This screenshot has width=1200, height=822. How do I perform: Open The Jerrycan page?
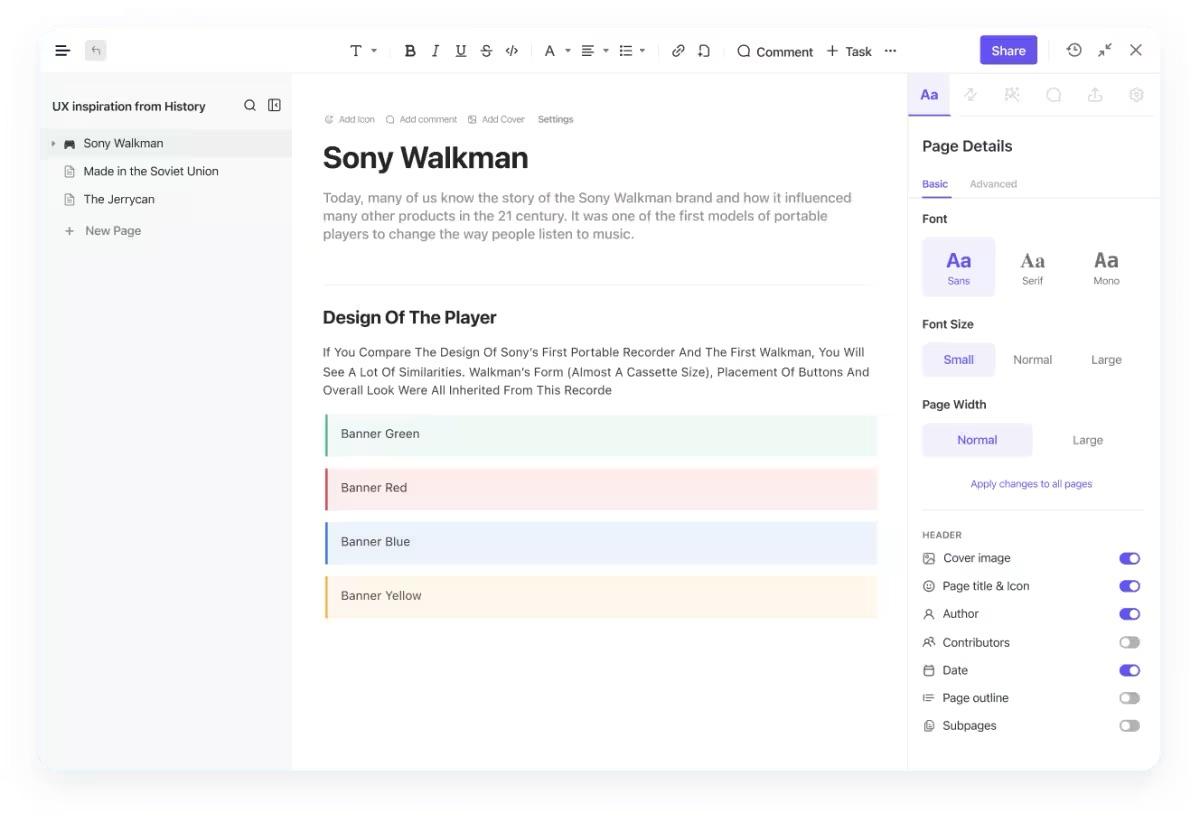tap(119, 199)
